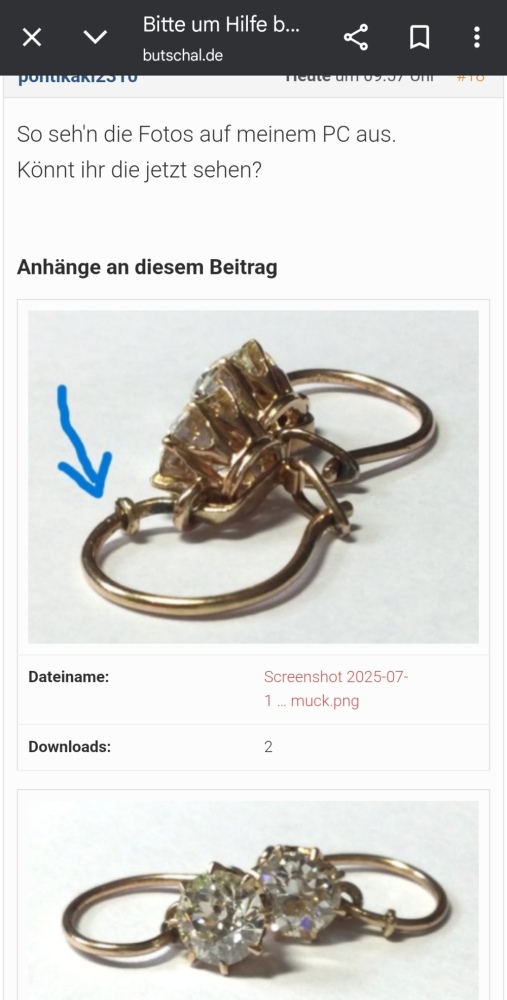Open the first earring attachment photo
The width and height of the screenshot is (507, 1000).
tap(253, 476)
